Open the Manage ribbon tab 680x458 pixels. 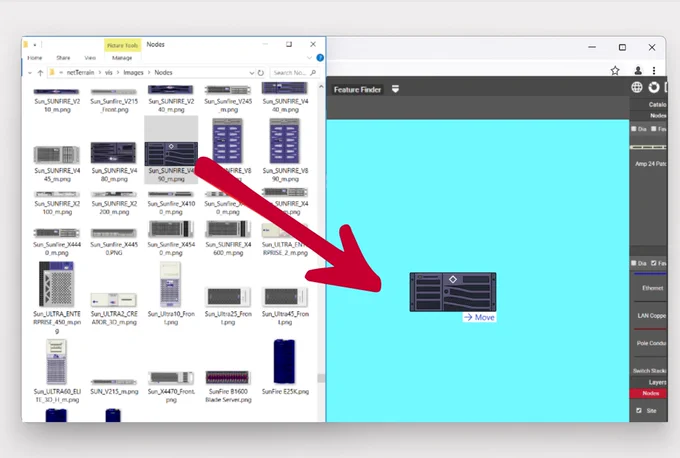pos(122,58)
